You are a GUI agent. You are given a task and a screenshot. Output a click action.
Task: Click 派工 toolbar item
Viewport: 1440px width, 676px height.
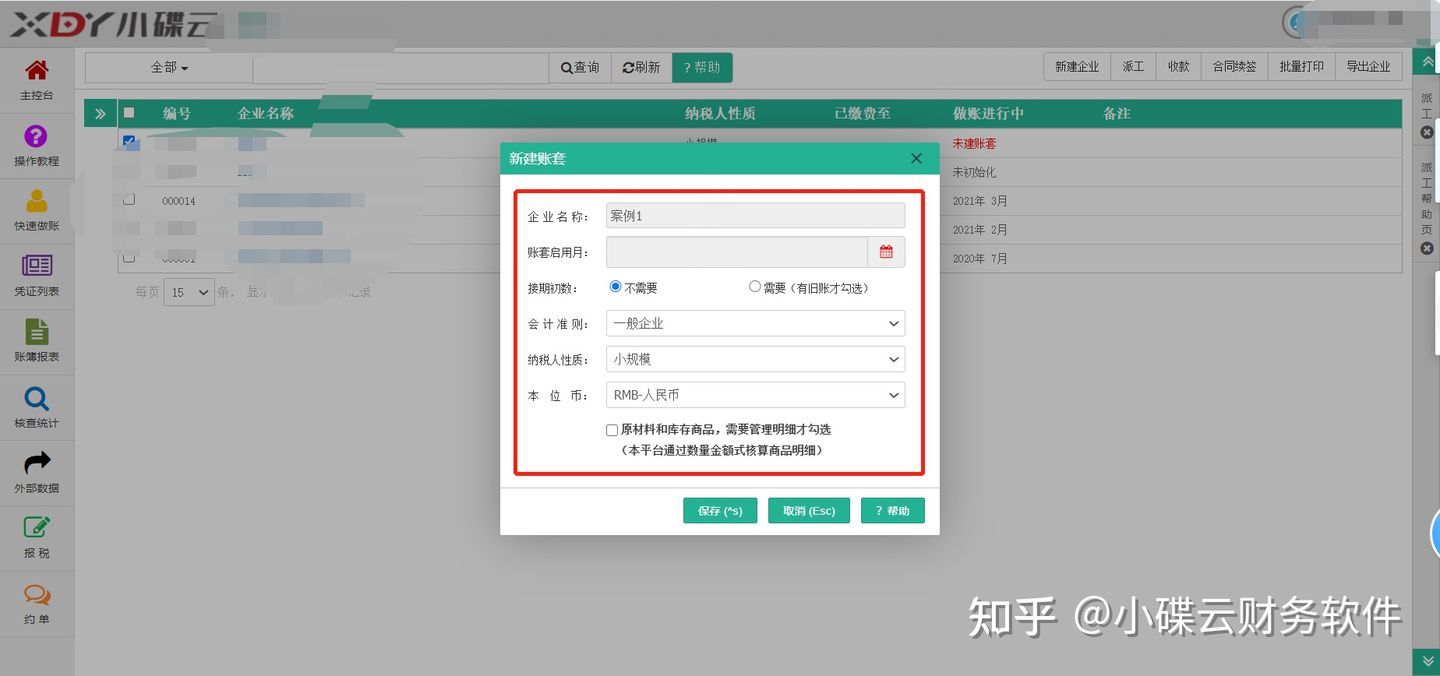(1133, 67)
